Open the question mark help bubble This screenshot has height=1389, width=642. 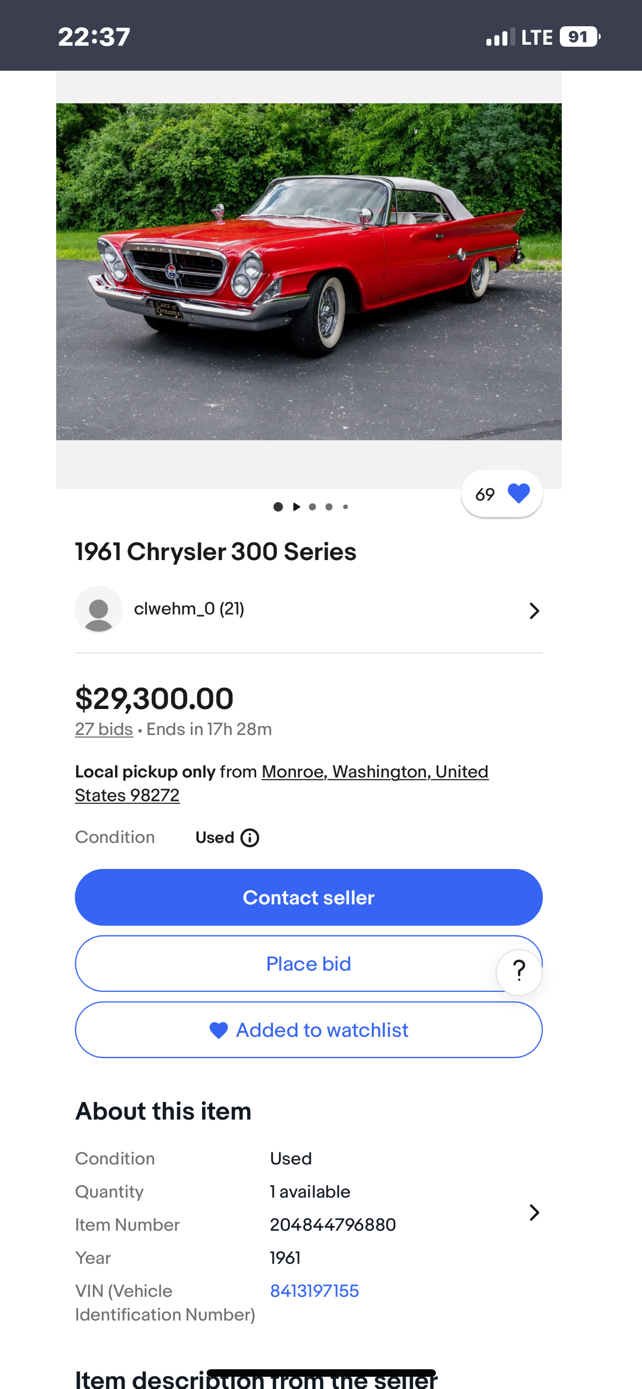519,970
